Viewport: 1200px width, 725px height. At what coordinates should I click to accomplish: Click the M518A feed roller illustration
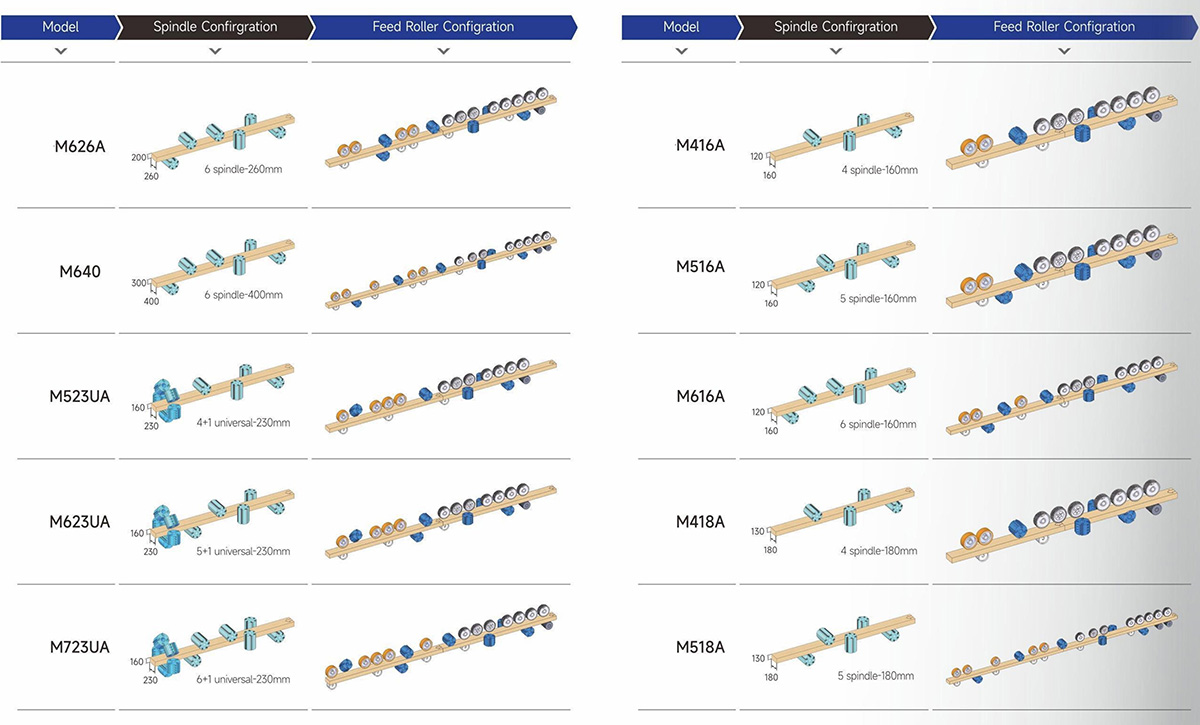(x=1062, y=647)
